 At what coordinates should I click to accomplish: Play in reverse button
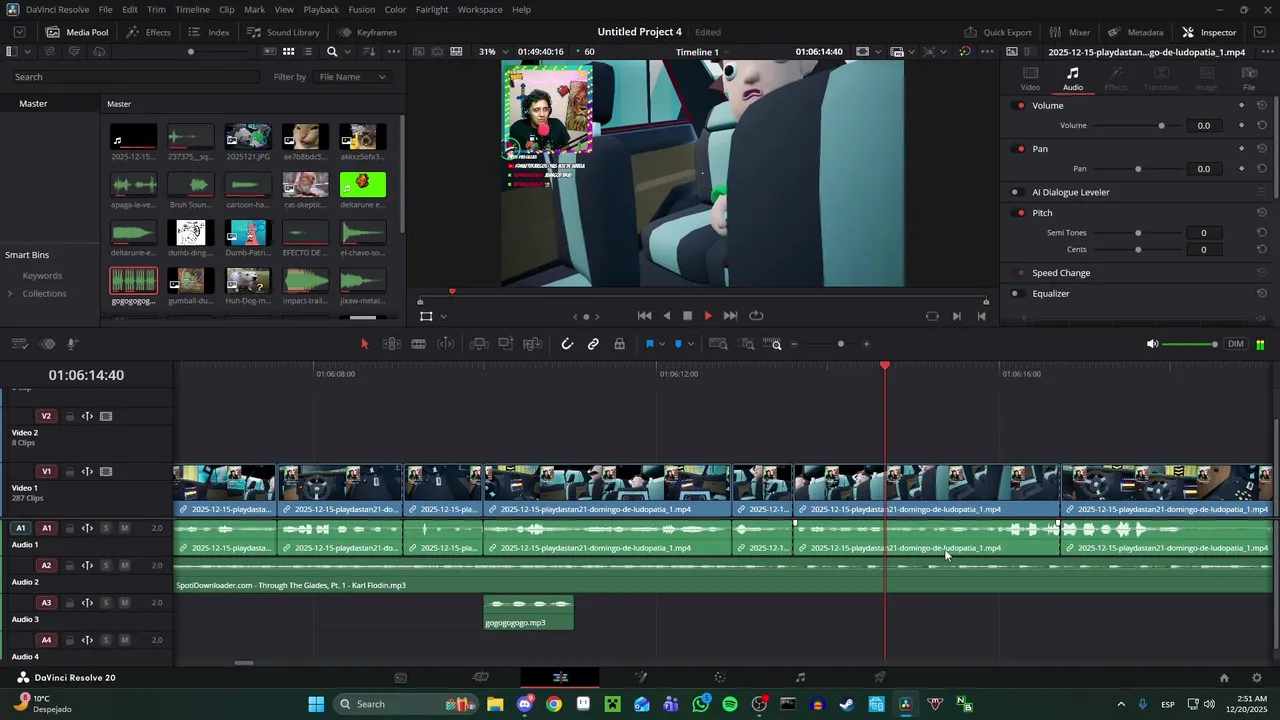tap(667, 316)
